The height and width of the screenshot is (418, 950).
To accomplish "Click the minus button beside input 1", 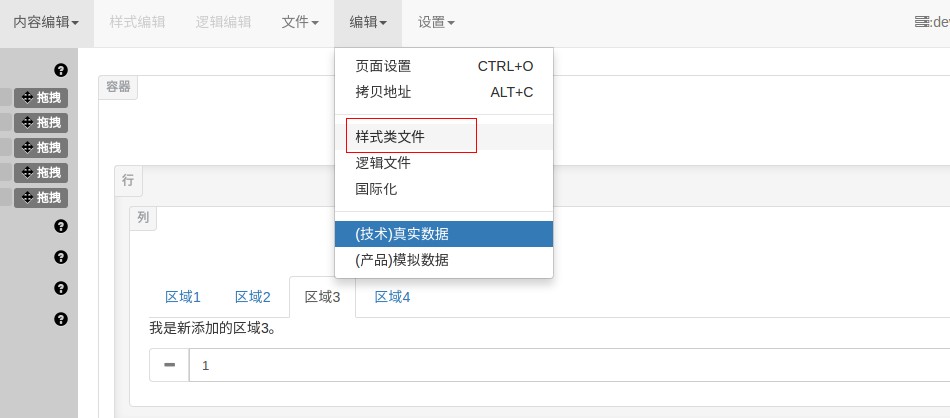I will [170, 365].
